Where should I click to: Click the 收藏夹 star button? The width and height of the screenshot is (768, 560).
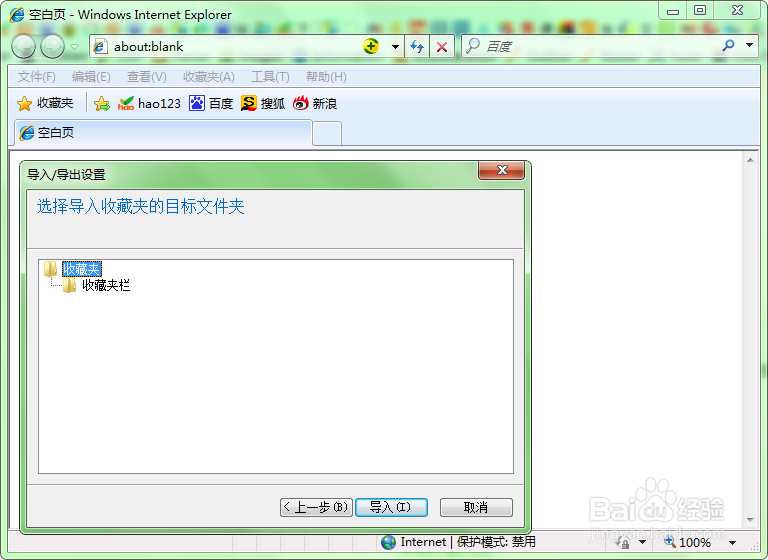point(45,103)
